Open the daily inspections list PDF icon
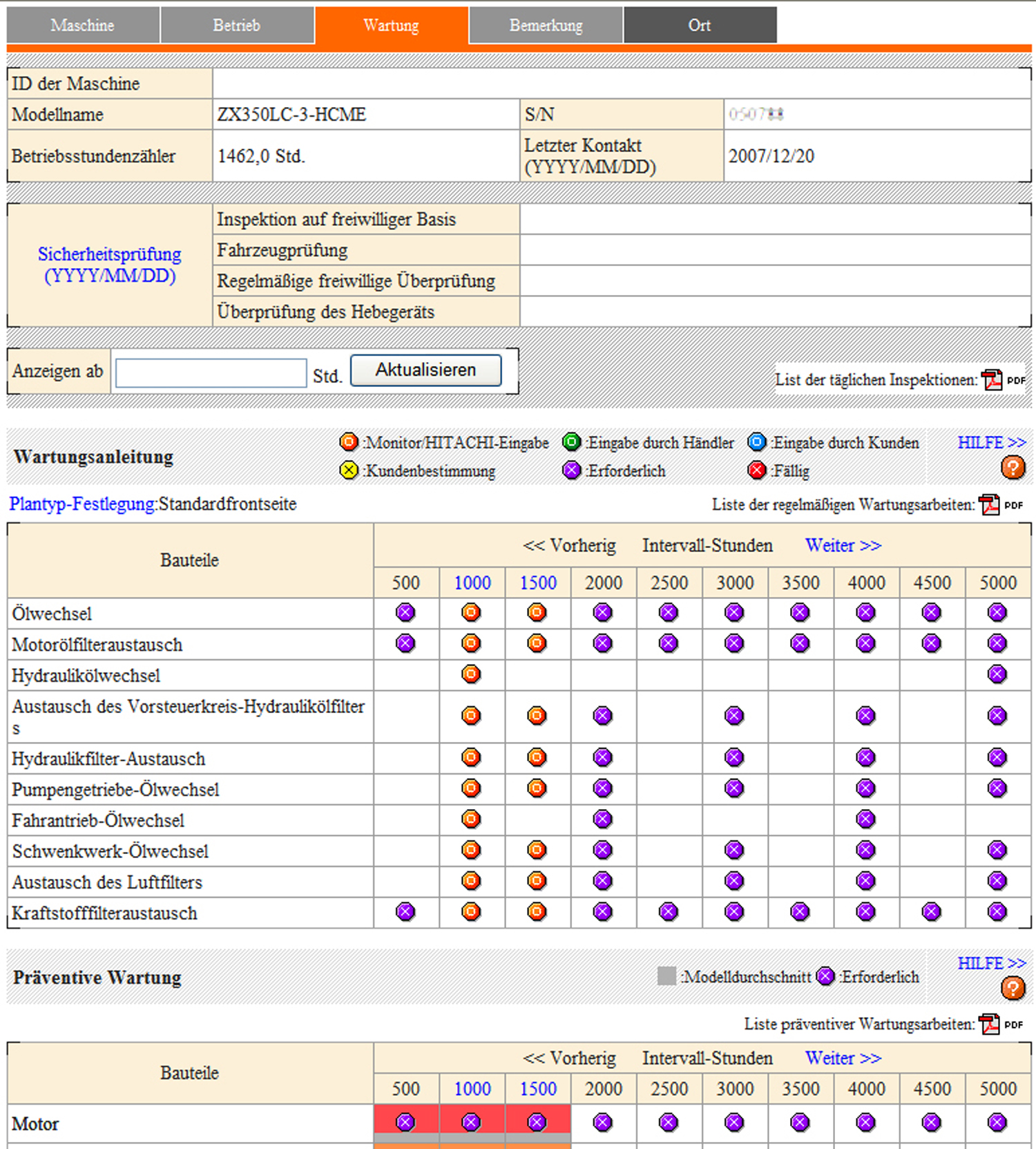The height and width of the screenshot is (1149, 1036). pos(992,380)
